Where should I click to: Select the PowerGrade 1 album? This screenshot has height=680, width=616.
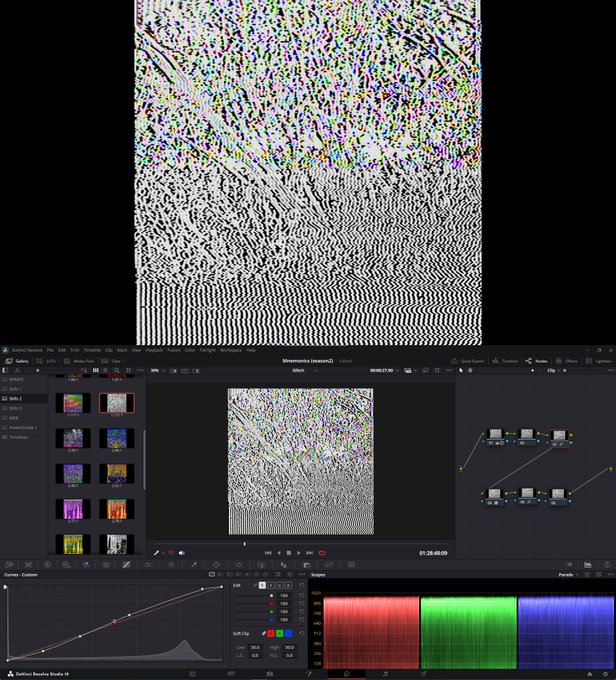[23, 427]
